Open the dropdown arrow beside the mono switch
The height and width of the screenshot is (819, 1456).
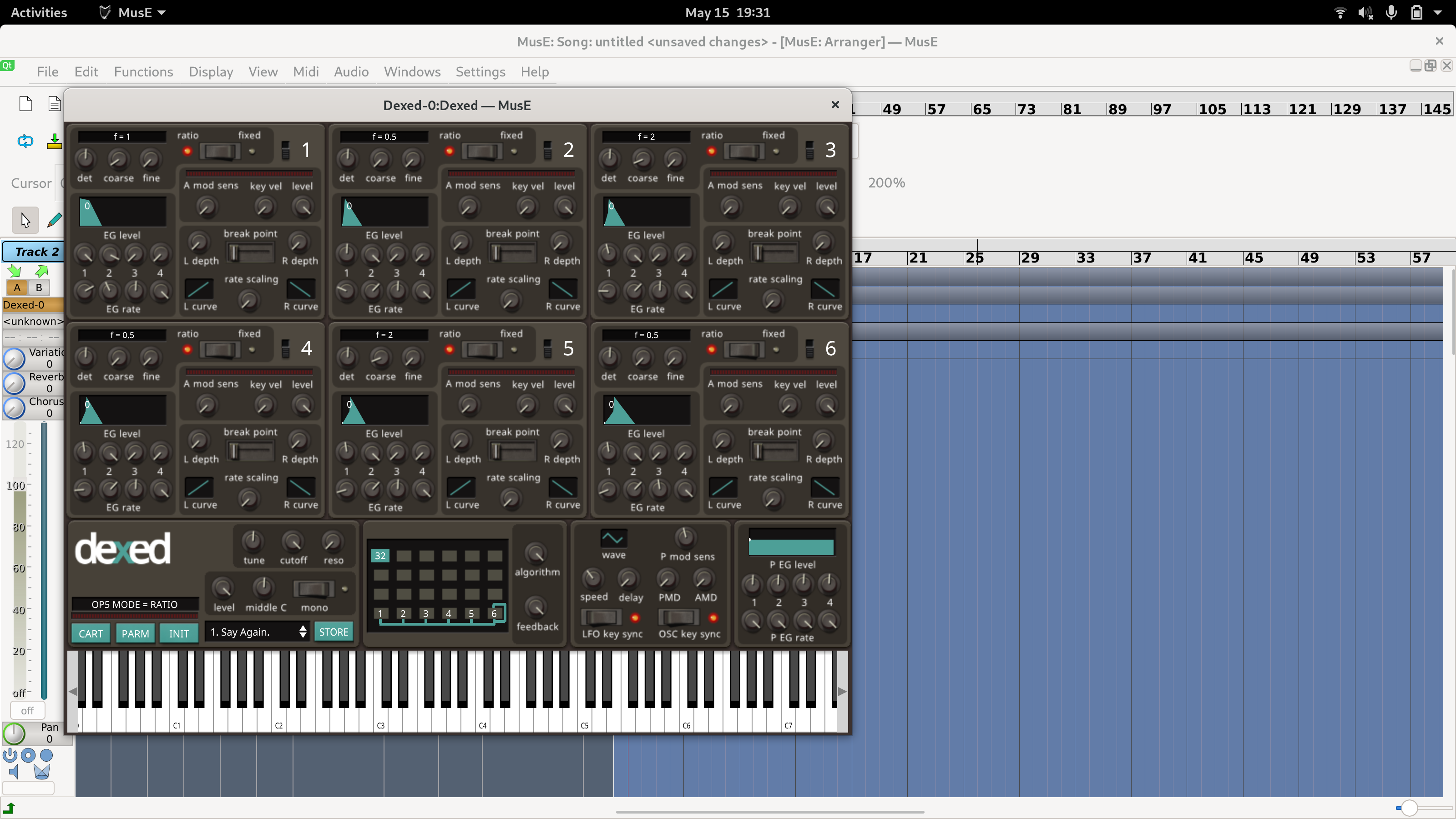coord(345,589)
